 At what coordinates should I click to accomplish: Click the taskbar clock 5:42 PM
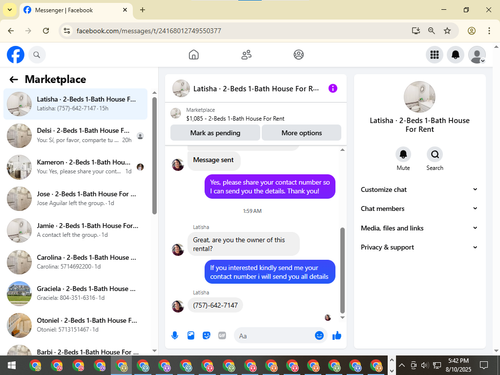tap(458, 365)
